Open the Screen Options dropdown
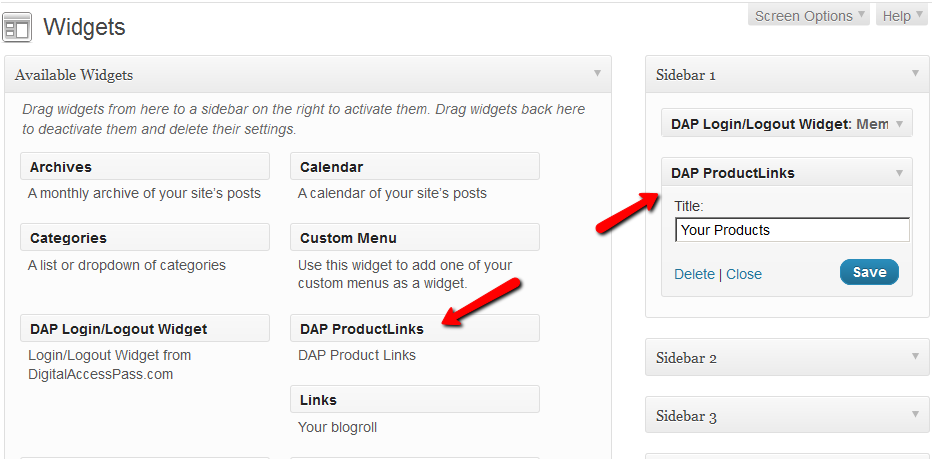The image size is (936, 459). point(810,15)
